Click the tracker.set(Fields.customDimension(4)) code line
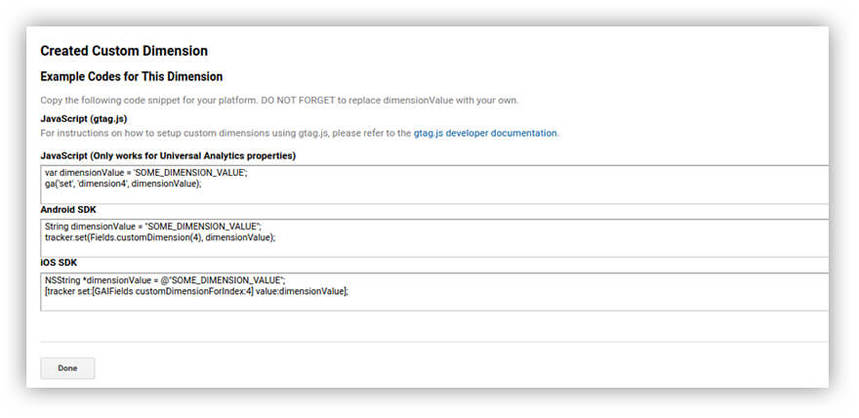The height and width of the screenshot is (418, 859). [160, 238]
